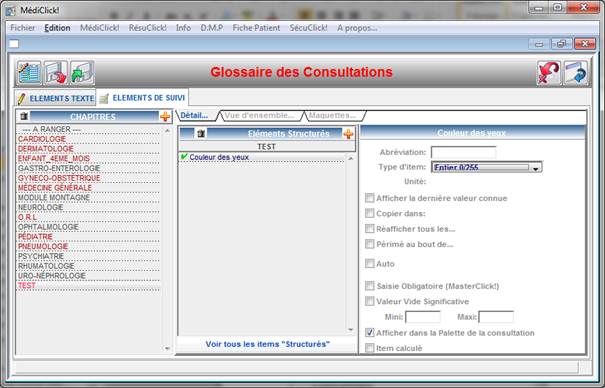Click the red undo/cancel icon at top right
Image resolution: width=605 pixels, height=388 pixels.
click(549, 73)
